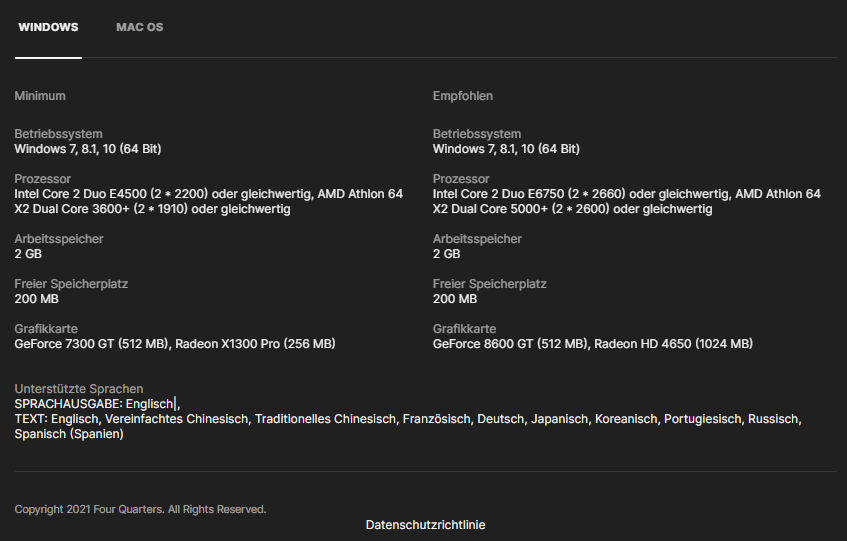Click the SPRACHAUSGABE: Englisch line
Image resolution: width=847 pixels, height=541 pixels.
(95, 404)
